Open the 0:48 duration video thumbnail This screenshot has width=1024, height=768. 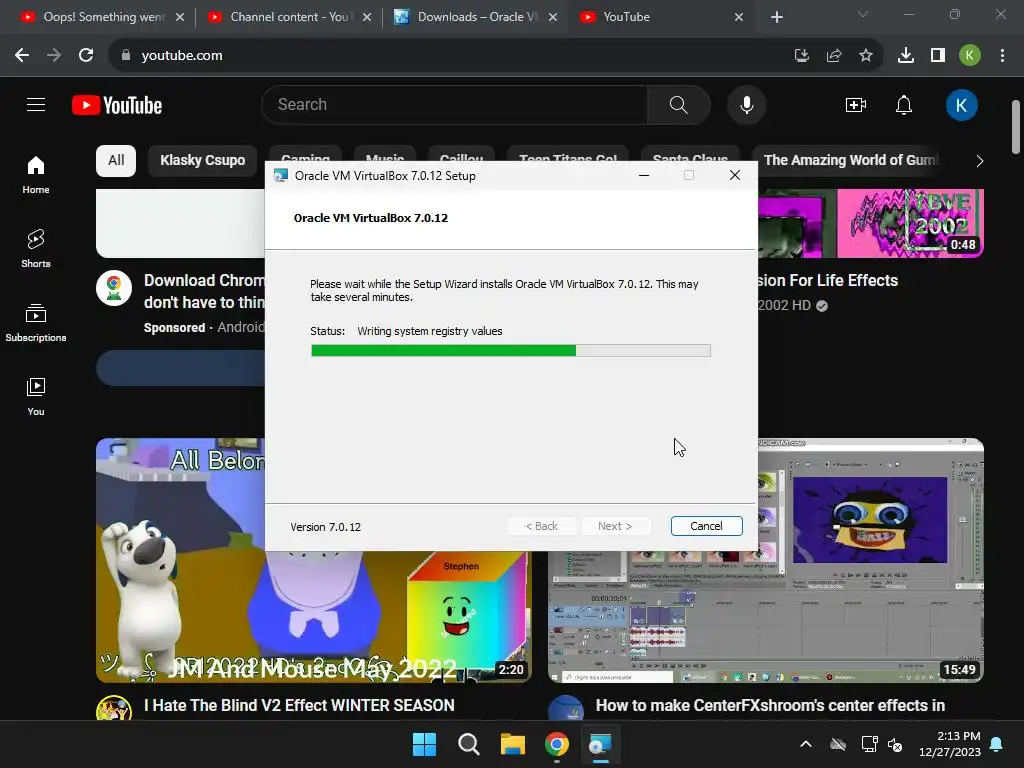pyautogui.click(x=871, y=223)
